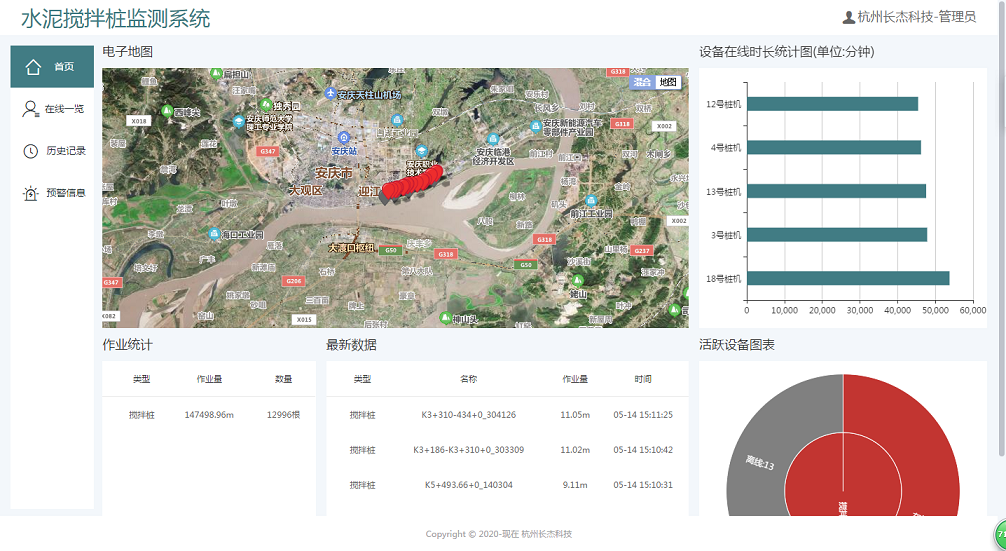Click the 18号桩机 bar in the chart
The height and width of the screenshot is (551, 1006).
click(x=847, y=279)
